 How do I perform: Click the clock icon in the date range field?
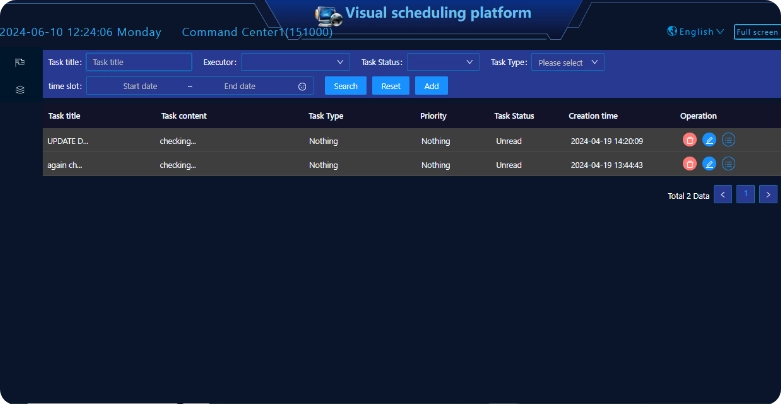click(302, 86)
